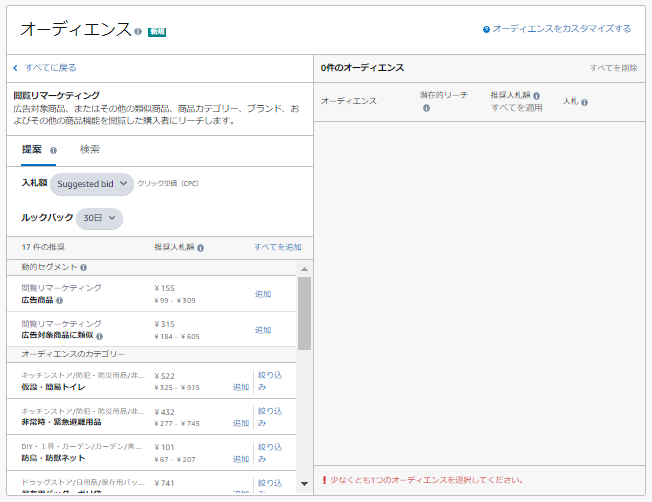Click the ¥522 suggested bid value
The image size is (652, 502).
(x=165, y=376)
